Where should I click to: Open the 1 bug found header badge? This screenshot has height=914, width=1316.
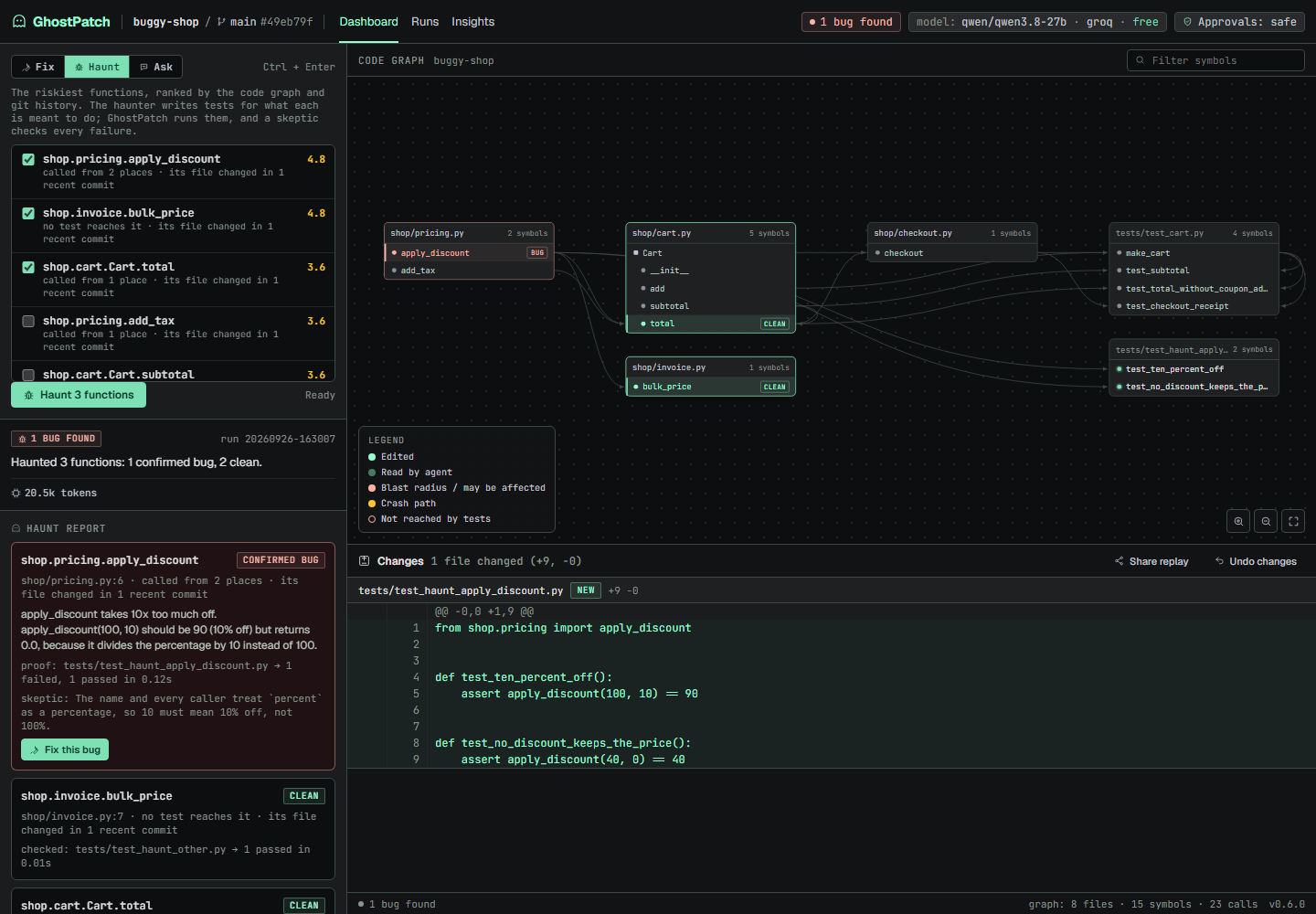[851, 22]
